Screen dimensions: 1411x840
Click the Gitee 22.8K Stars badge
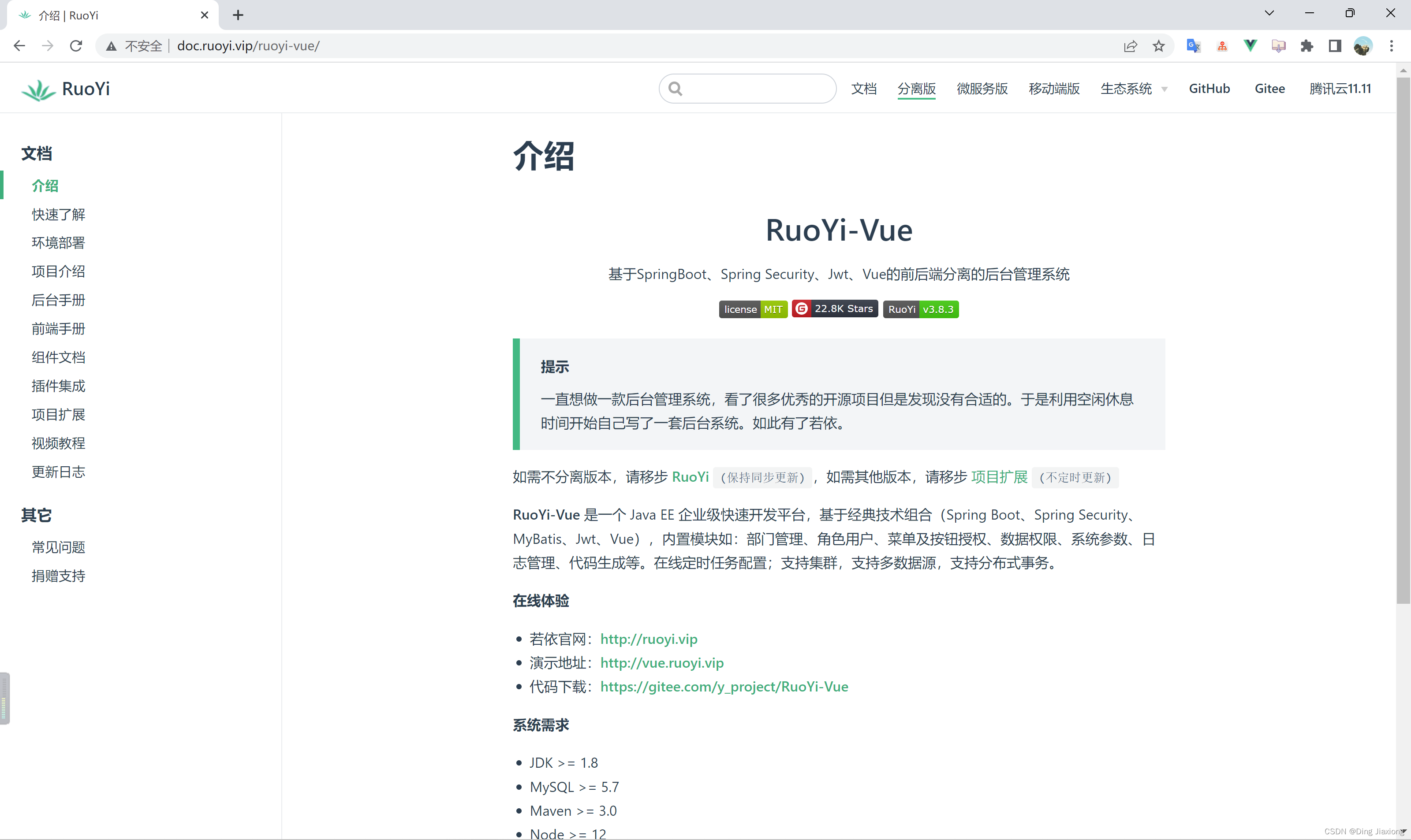(x=835, y=309)
